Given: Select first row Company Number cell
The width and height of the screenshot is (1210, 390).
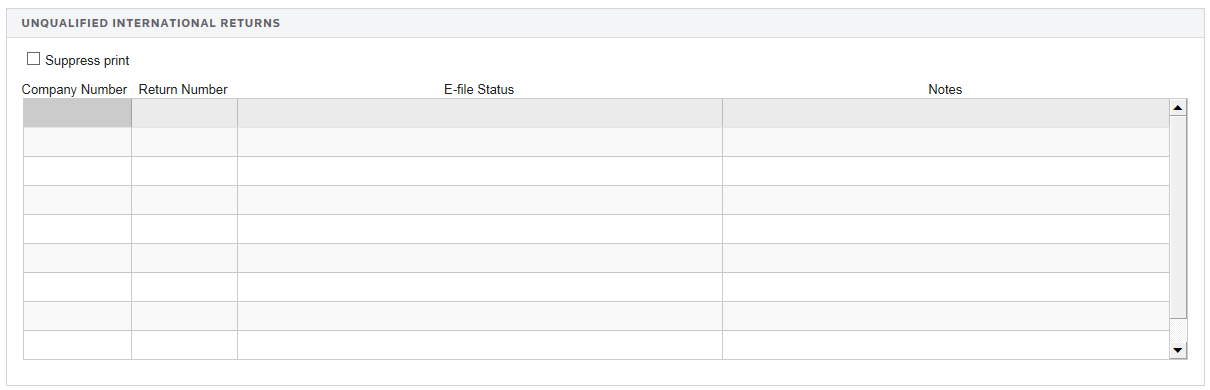Looking at the screenshot, I should tap(77, 113).
